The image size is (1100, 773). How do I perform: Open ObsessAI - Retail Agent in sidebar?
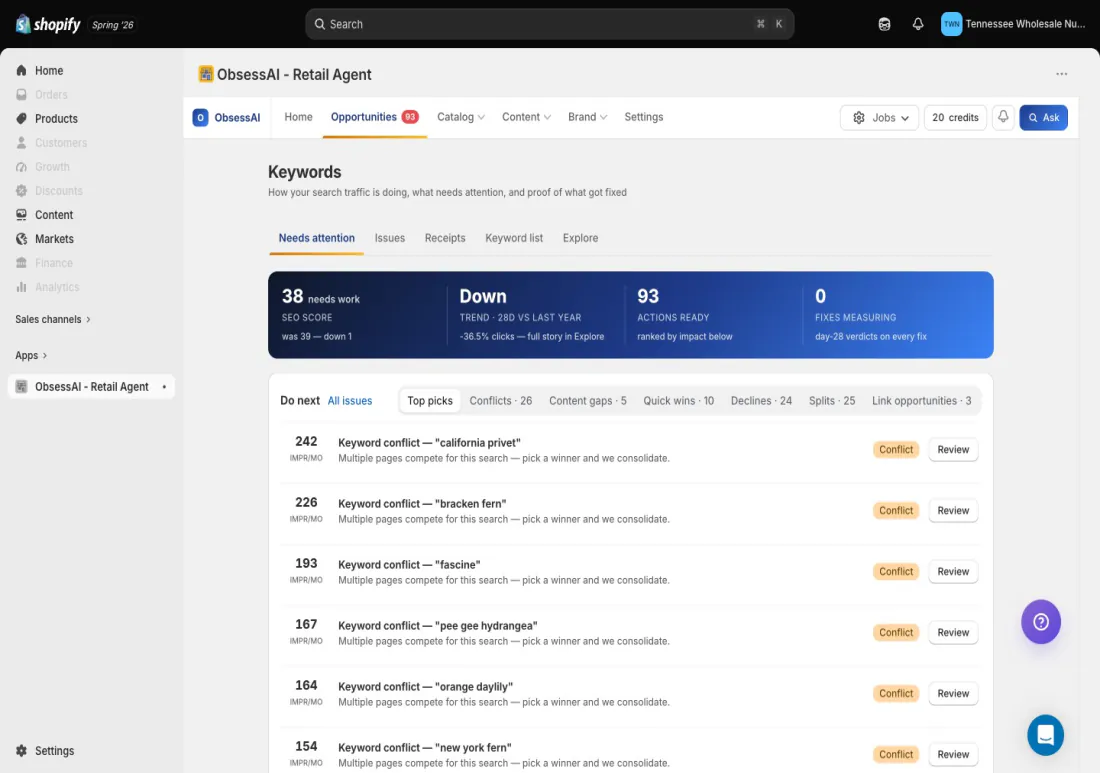point(91,386)
